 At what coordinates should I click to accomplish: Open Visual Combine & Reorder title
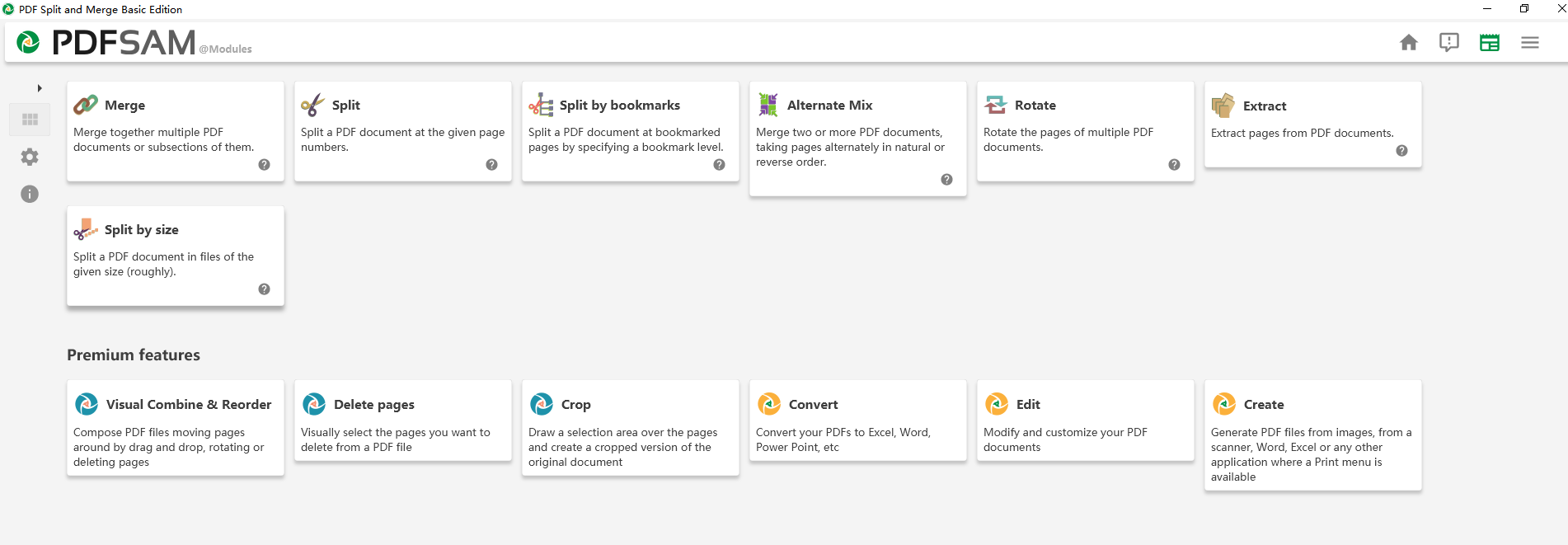tap(189, 405)
